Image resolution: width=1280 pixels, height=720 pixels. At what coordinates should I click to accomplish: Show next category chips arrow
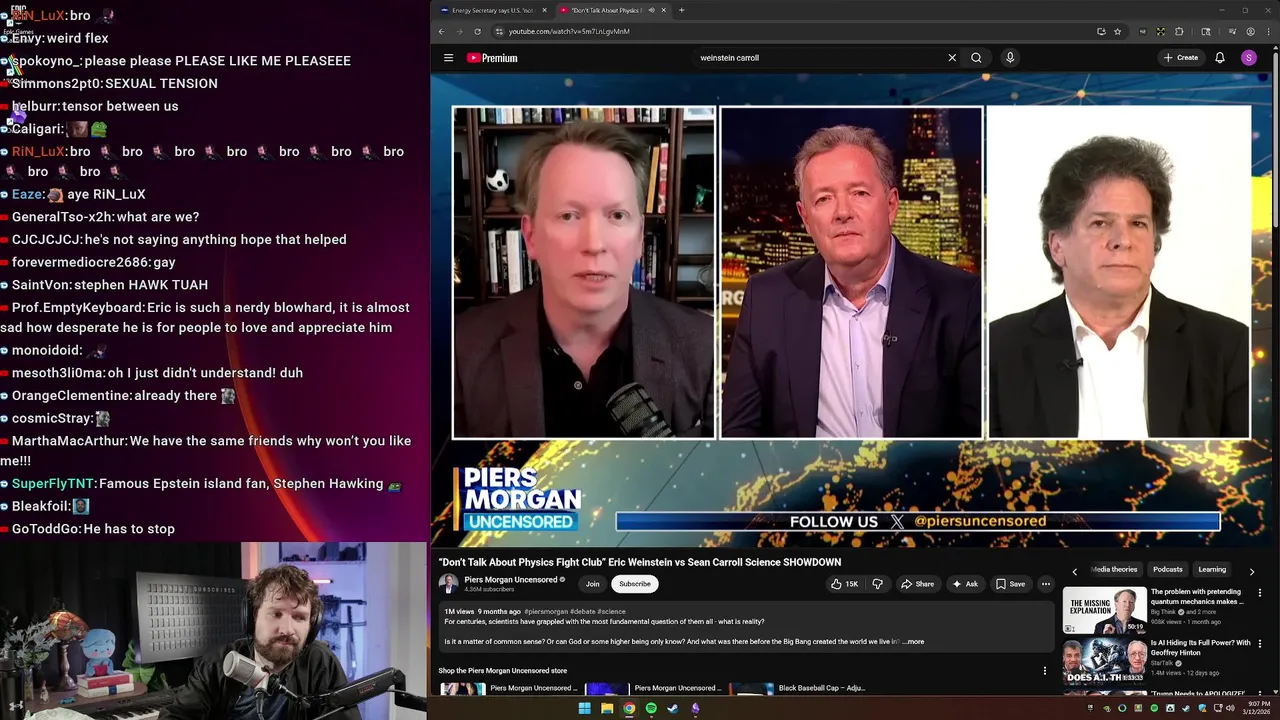coord(1251,571)
